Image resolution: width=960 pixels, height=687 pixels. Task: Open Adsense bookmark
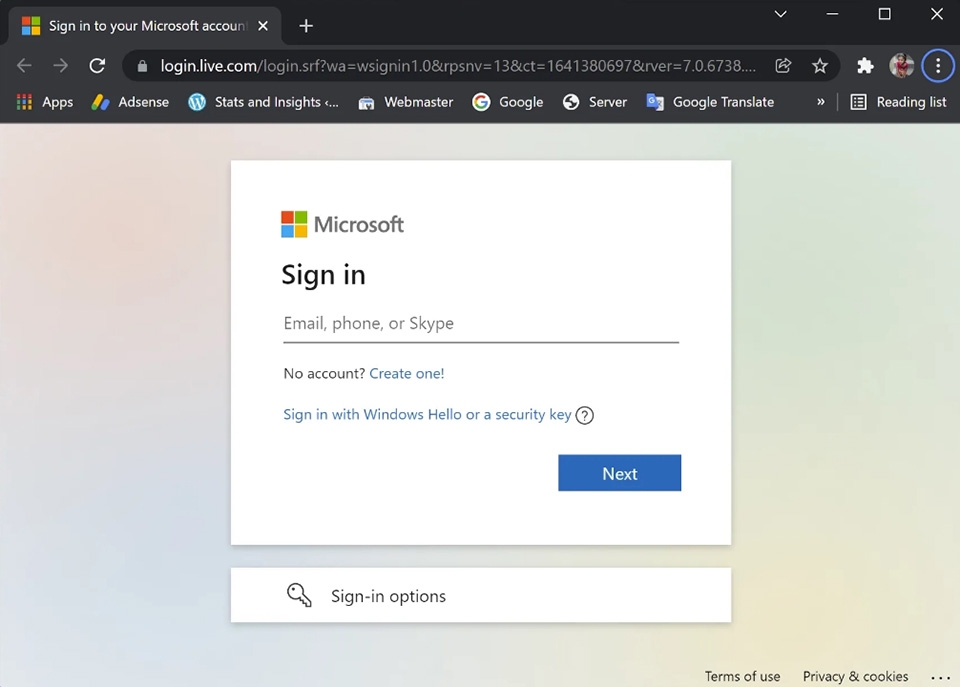pyautogui.click(x=130, y=102)
